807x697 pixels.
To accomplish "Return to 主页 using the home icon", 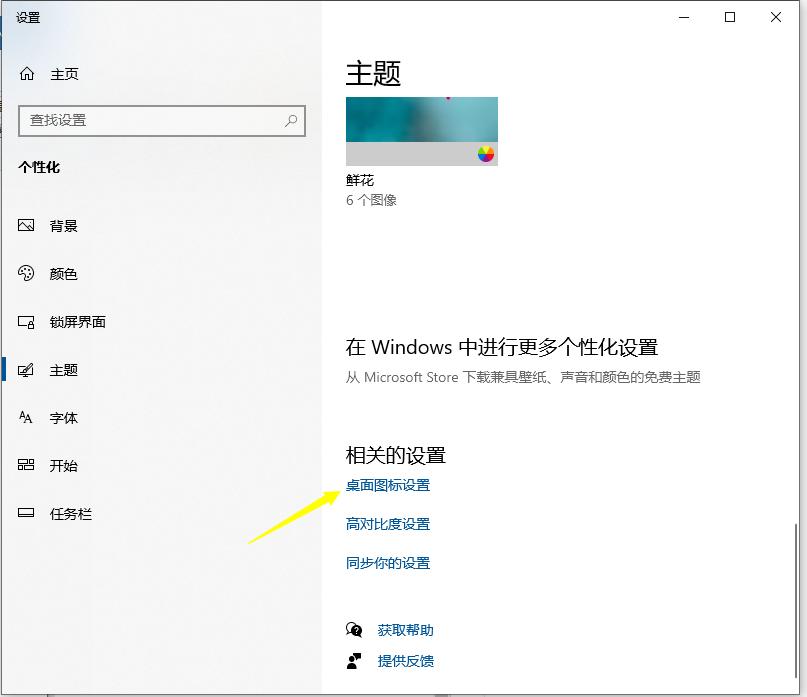I will point(25,73).
